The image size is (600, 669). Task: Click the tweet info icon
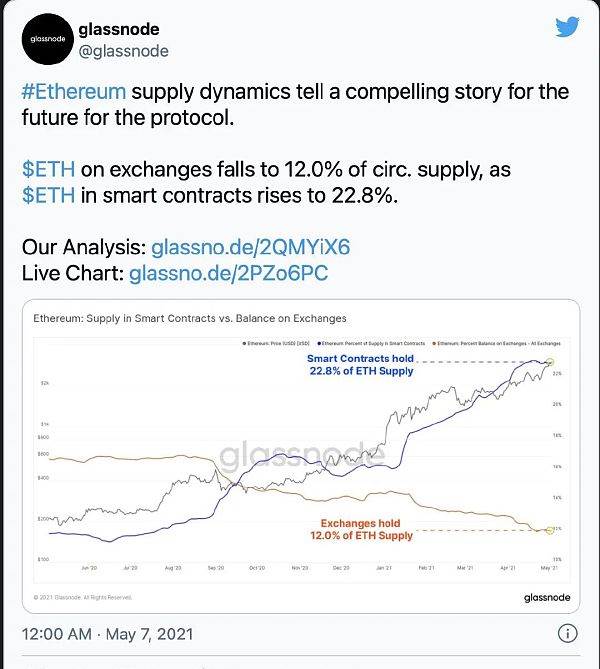568,633
